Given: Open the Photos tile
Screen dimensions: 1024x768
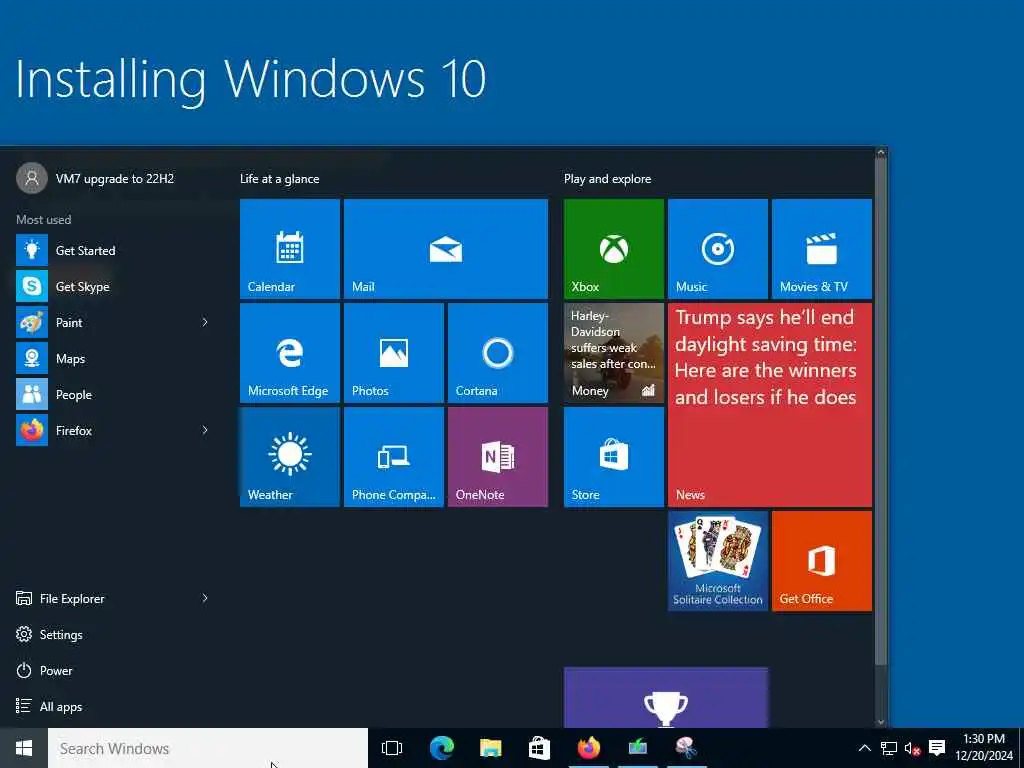Looking at the screenshot, I should point(394,353).
